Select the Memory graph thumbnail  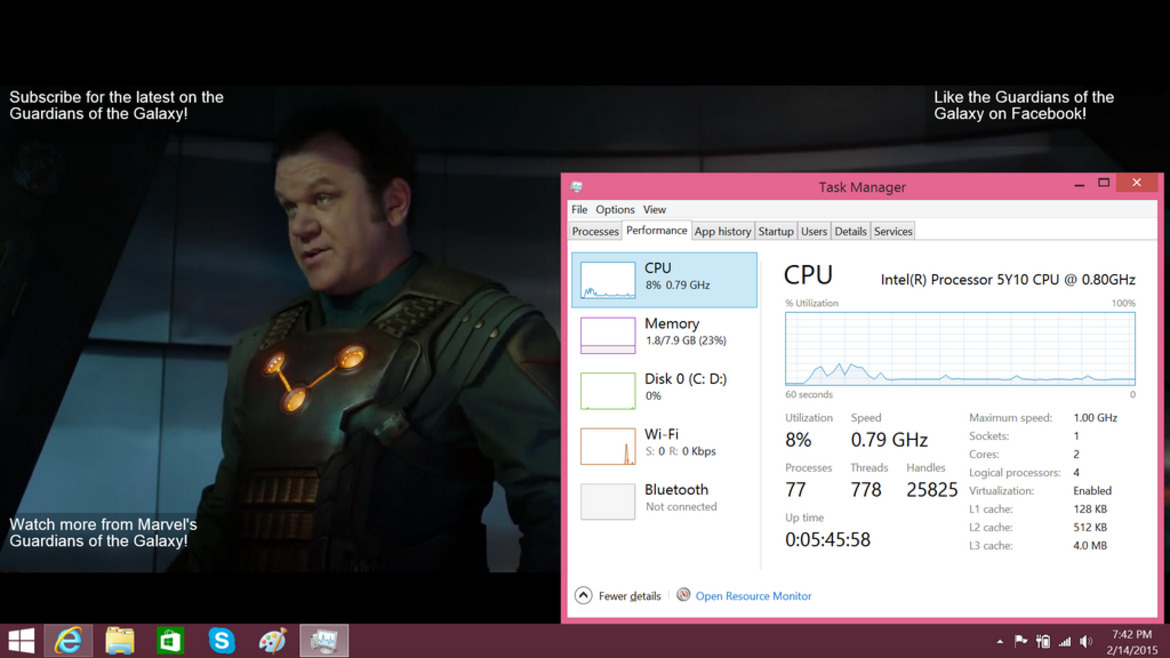(x=608, y=335)
